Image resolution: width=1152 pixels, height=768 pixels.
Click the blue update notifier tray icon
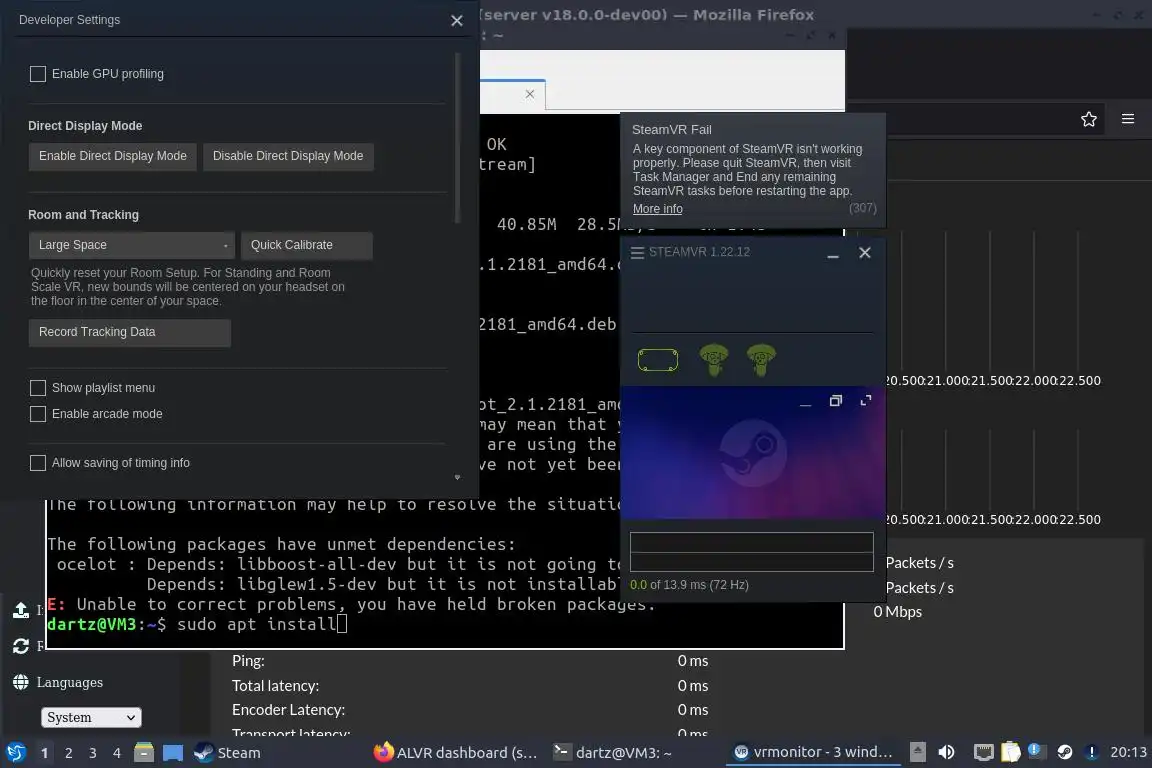(x=1035, y=750)
